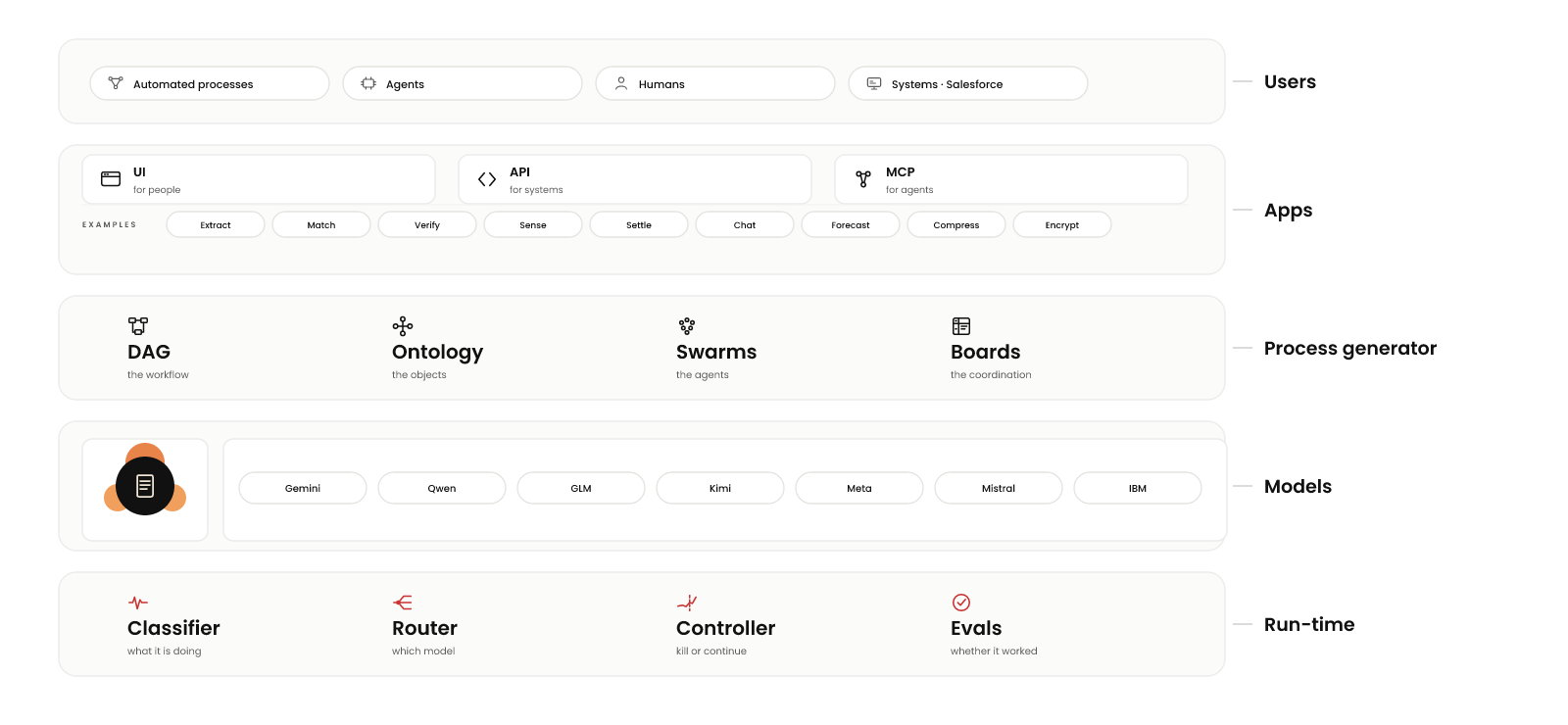
Task: Choose the Encrypt example chip
Action: tap(1062, 224)
